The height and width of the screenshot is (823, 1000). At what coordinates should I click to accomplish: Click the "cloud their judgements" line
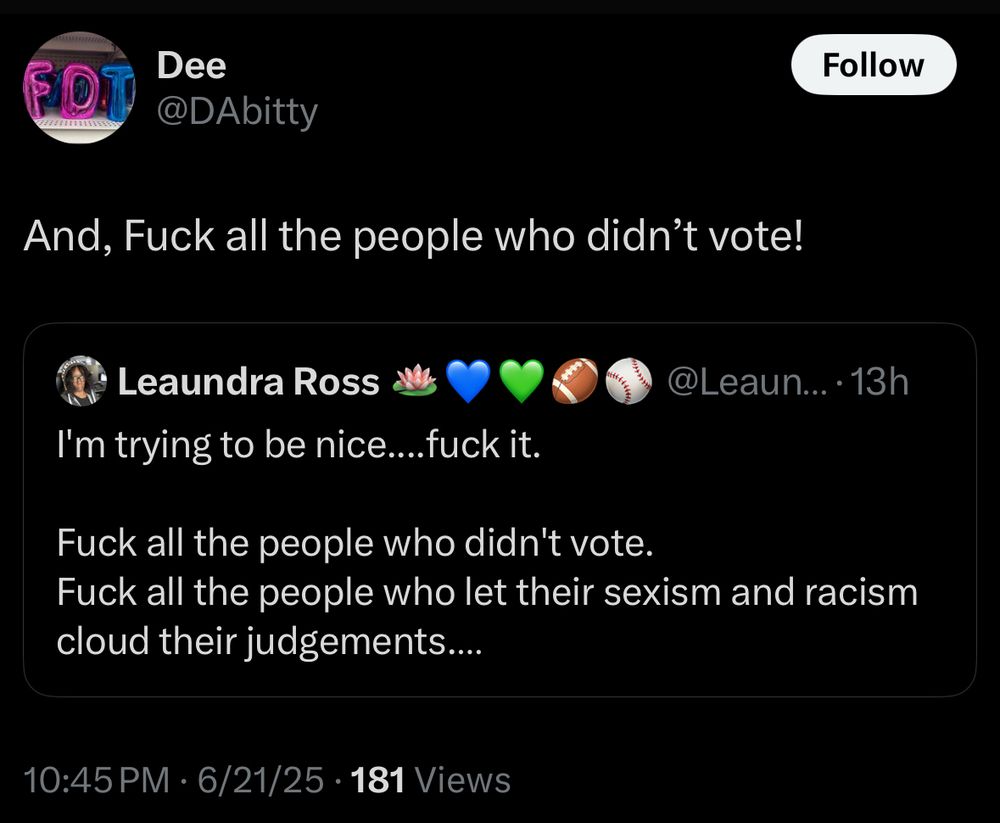(268, 640)
